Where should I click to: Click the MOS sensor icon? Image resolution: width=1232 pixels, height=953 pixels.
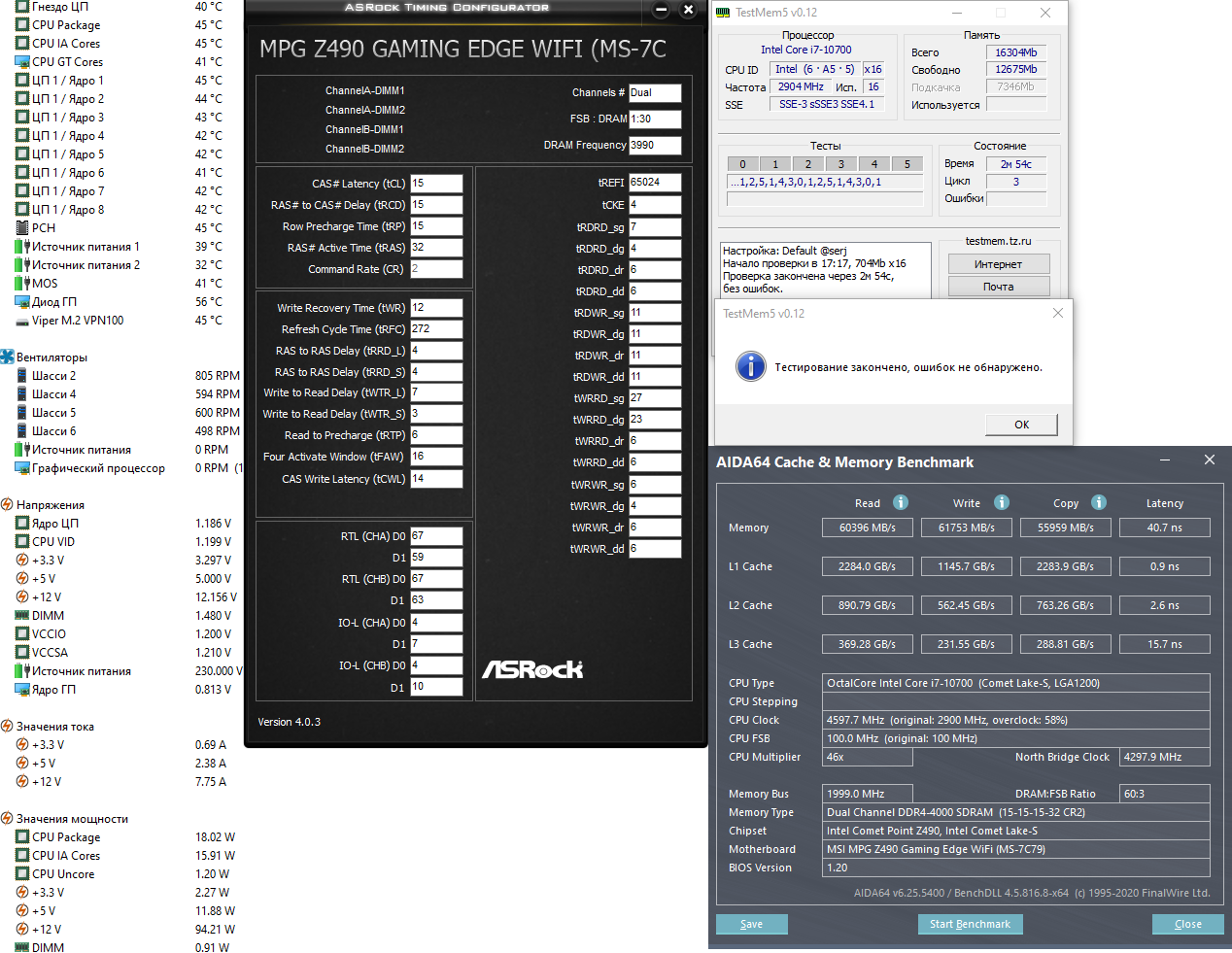click(x=22, y=283)
